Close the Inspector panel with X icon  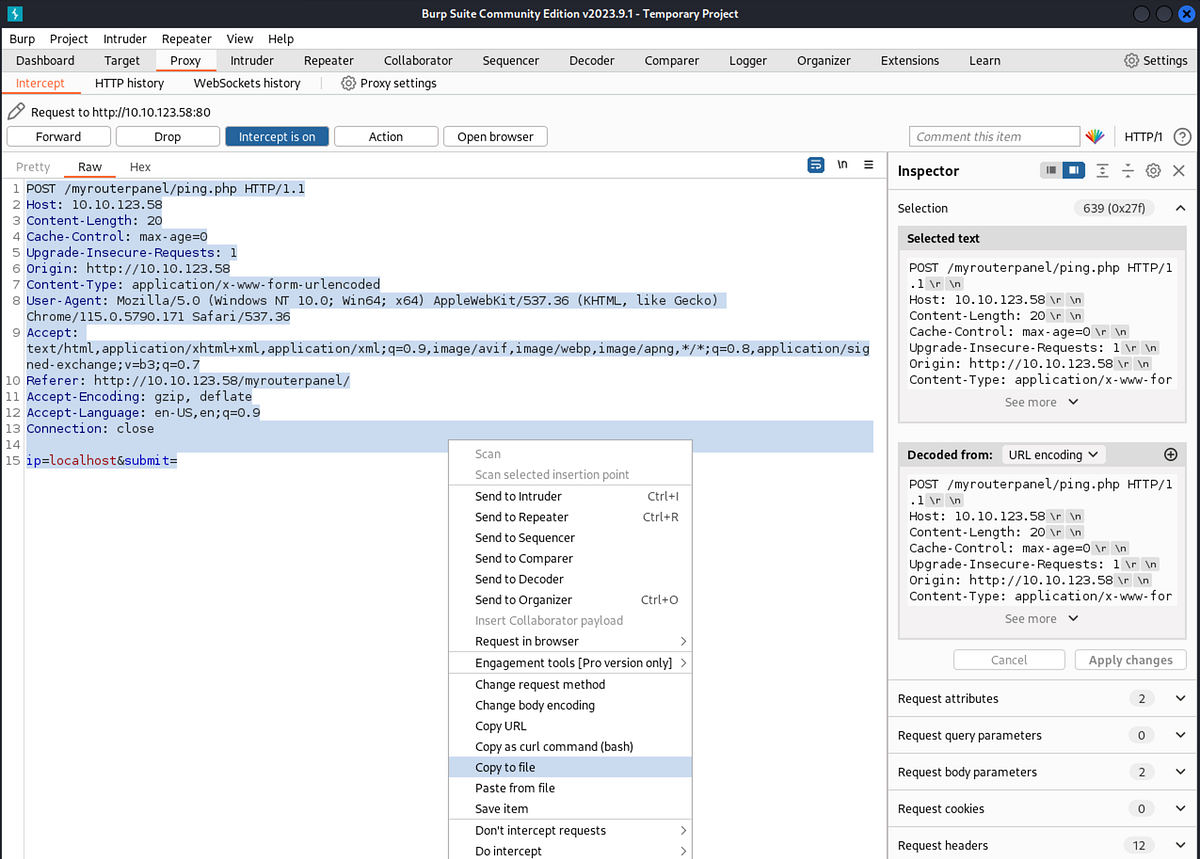(x=1179, y=171)
